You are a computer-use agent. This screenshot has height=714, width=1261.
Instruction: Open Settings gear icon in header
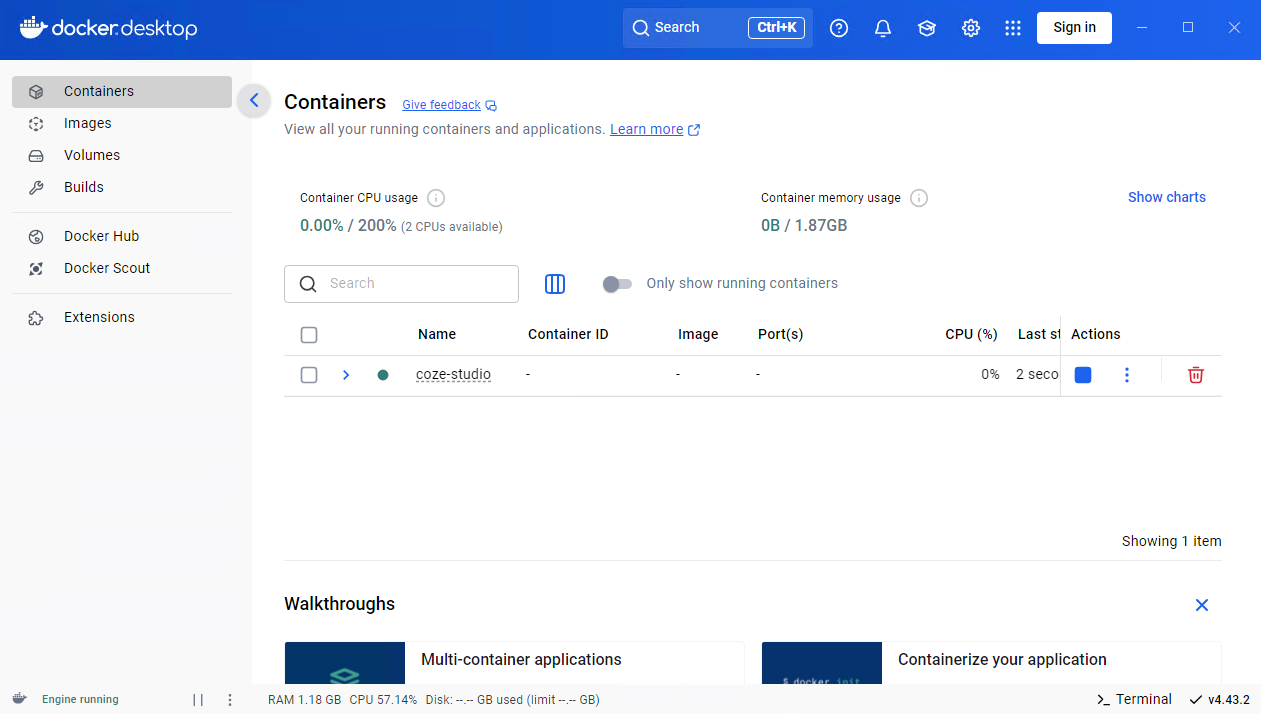tap(971, 28)
